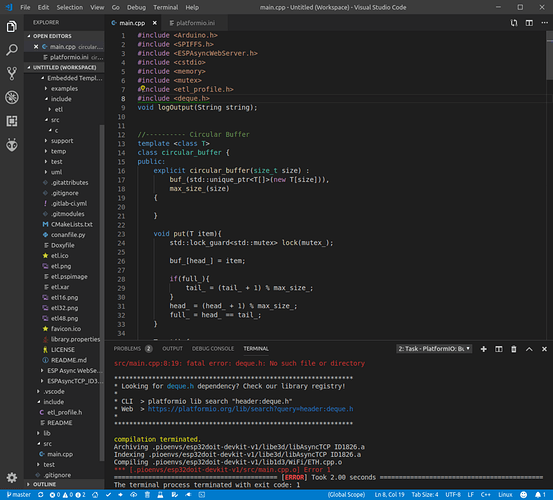Run PlatformIO Test flask icon

point(160,495)
